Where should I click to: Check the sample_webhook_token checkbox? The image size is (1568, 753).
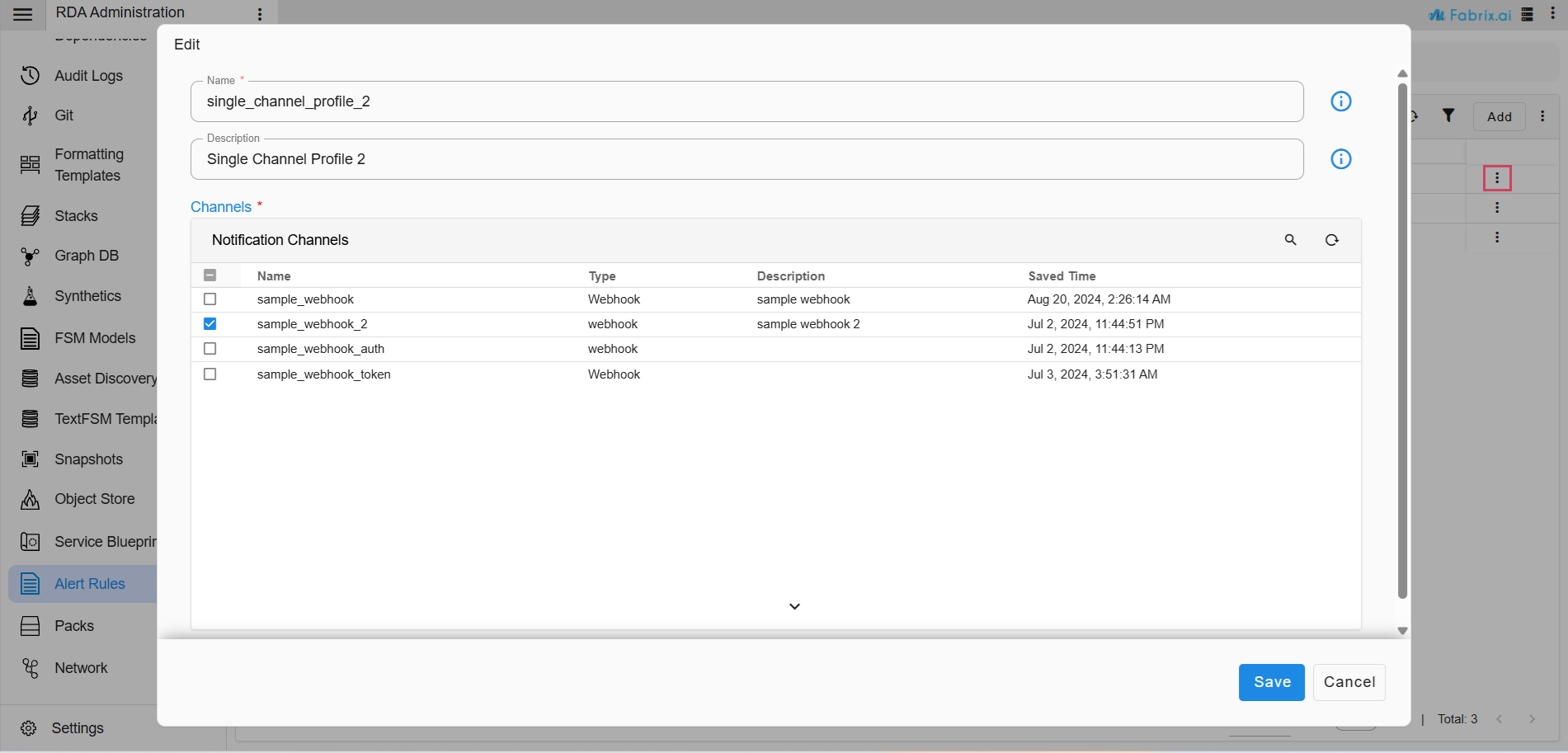pos(210,374)
